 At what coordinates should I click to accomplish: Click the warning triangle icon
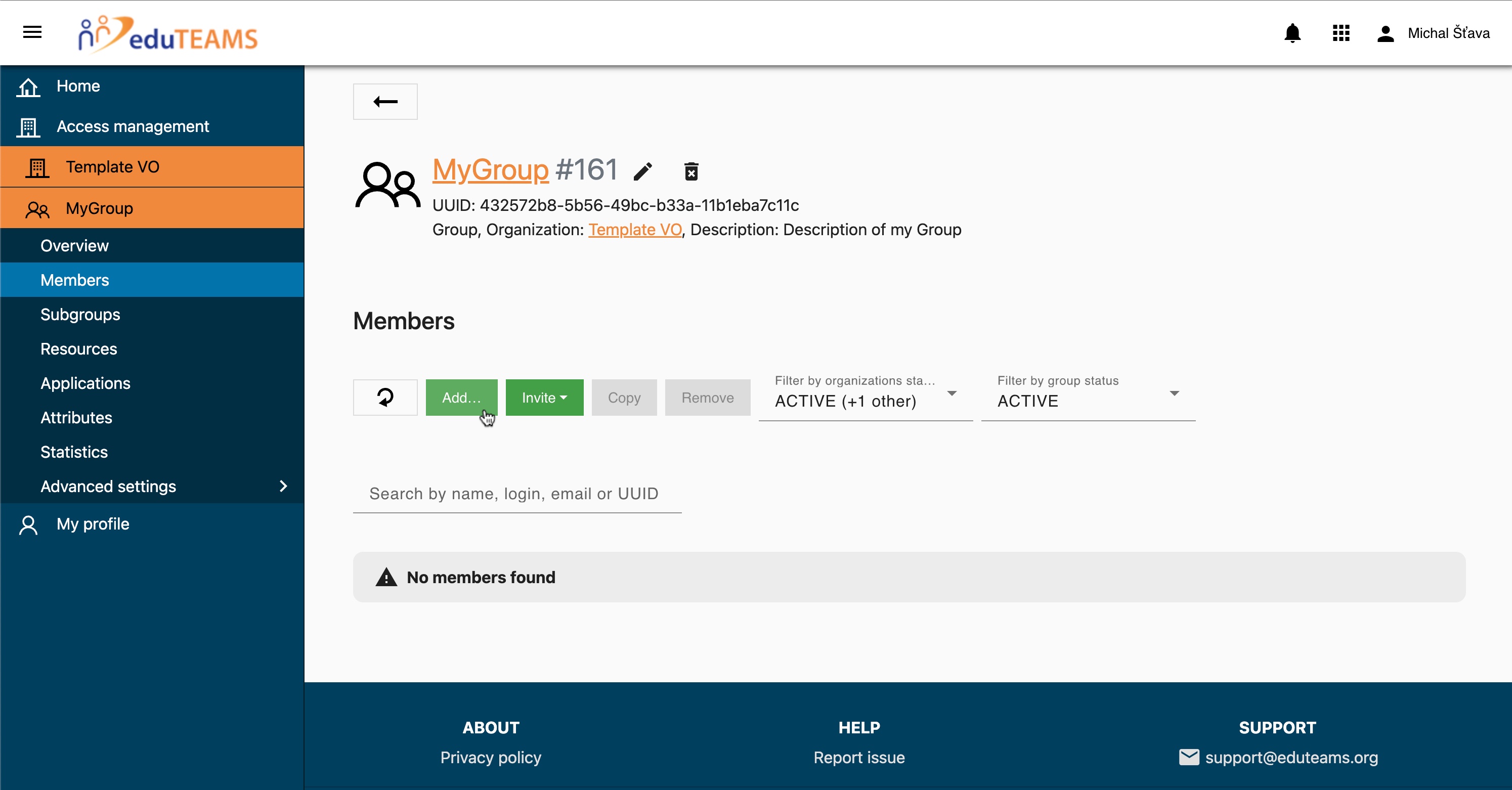pos(386,578)
